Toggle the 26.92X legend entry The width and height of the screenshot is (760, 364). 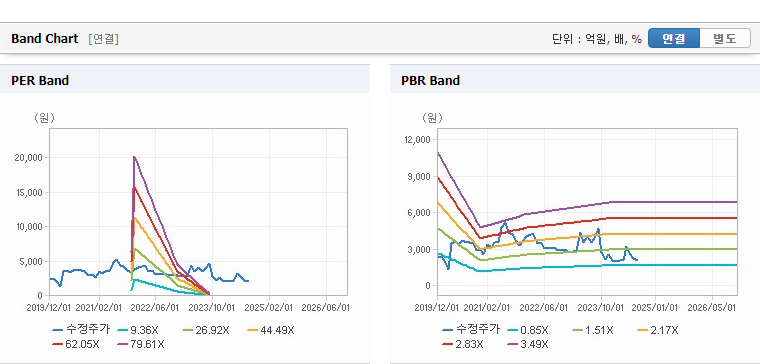pos(206,331)
